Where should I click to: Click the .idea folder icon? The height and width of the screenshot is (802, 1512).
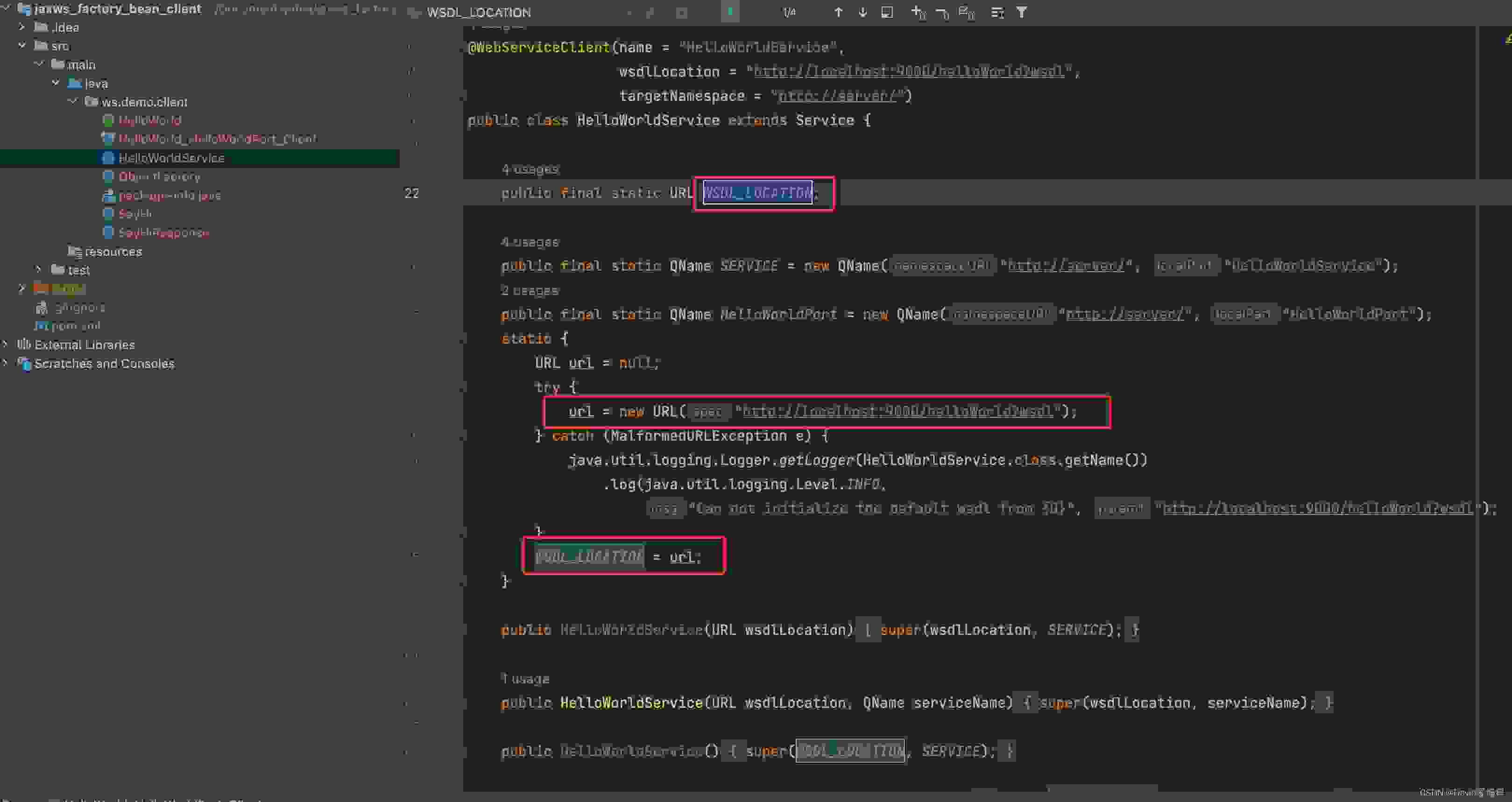pos(41,27)
